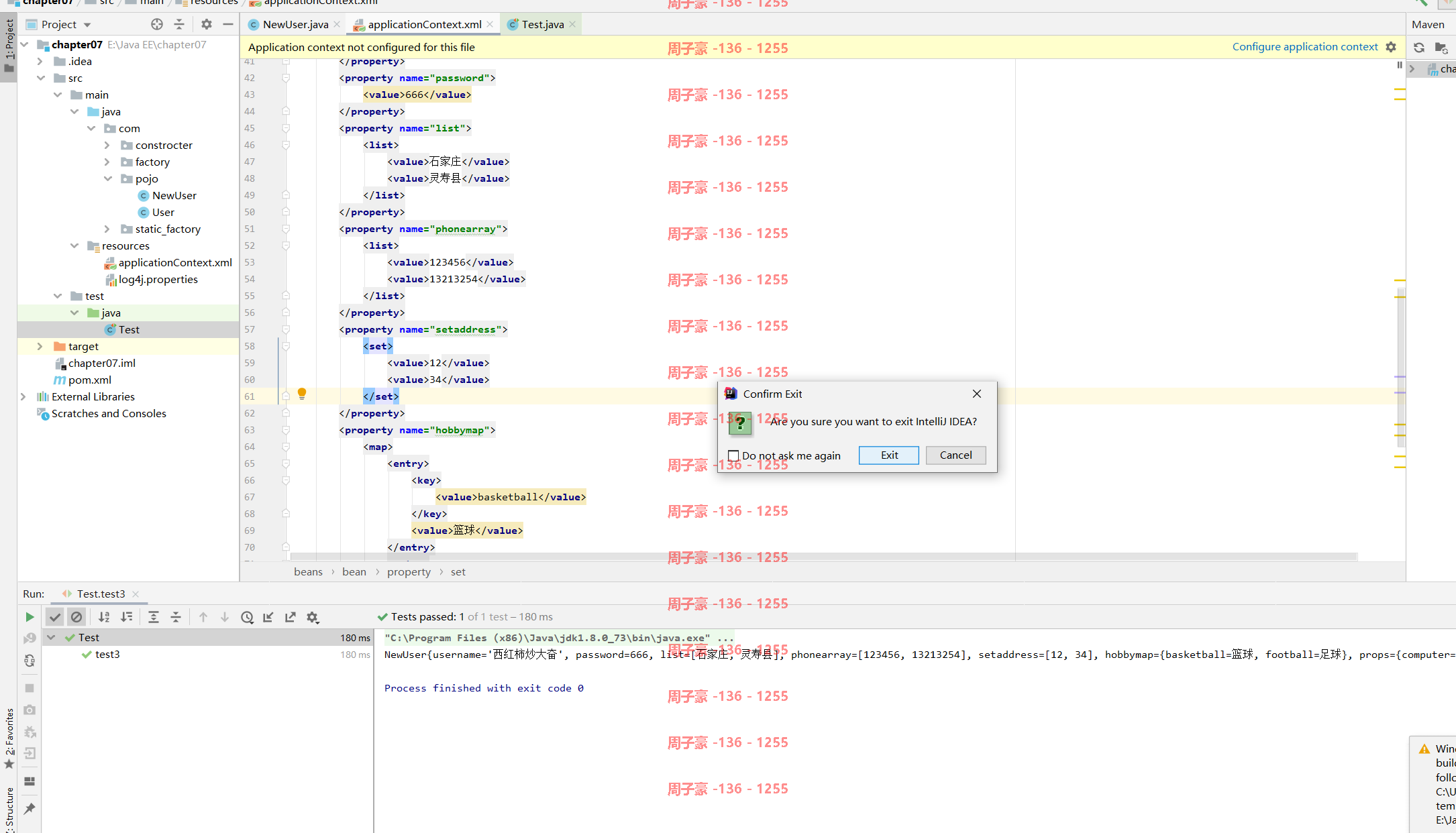The width and height of the screenshot is (1456, 833).
Task: Reimport Maven projects refresh icon
Action: tap(1419, 48)
